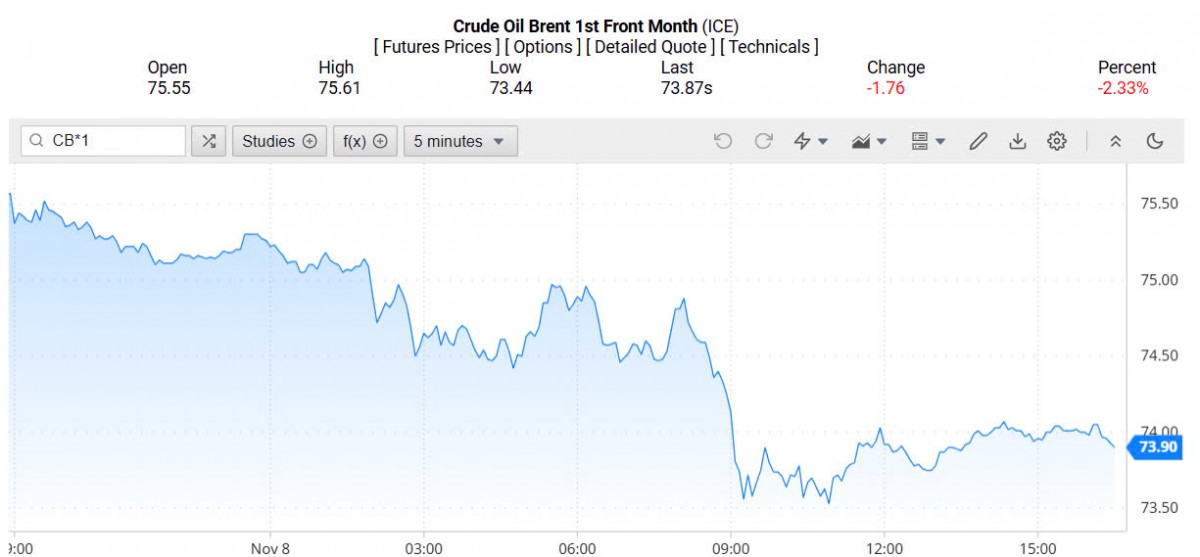Go to the Options link
The height and width of the screenshot is (557, 1200).
tap(542, 46)
